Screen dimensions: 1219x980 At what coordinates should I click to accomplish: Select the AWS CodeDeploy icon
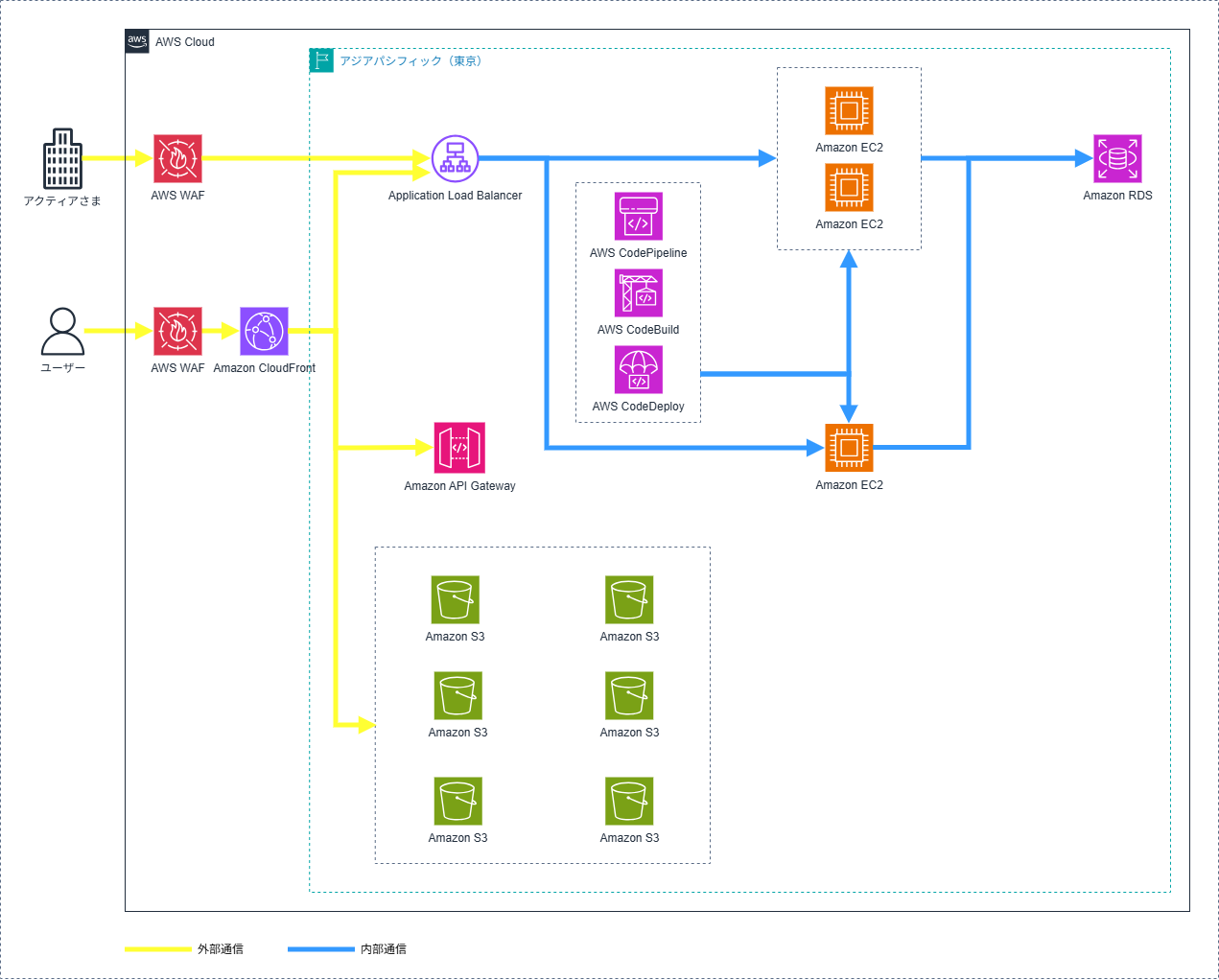[638, 369]
